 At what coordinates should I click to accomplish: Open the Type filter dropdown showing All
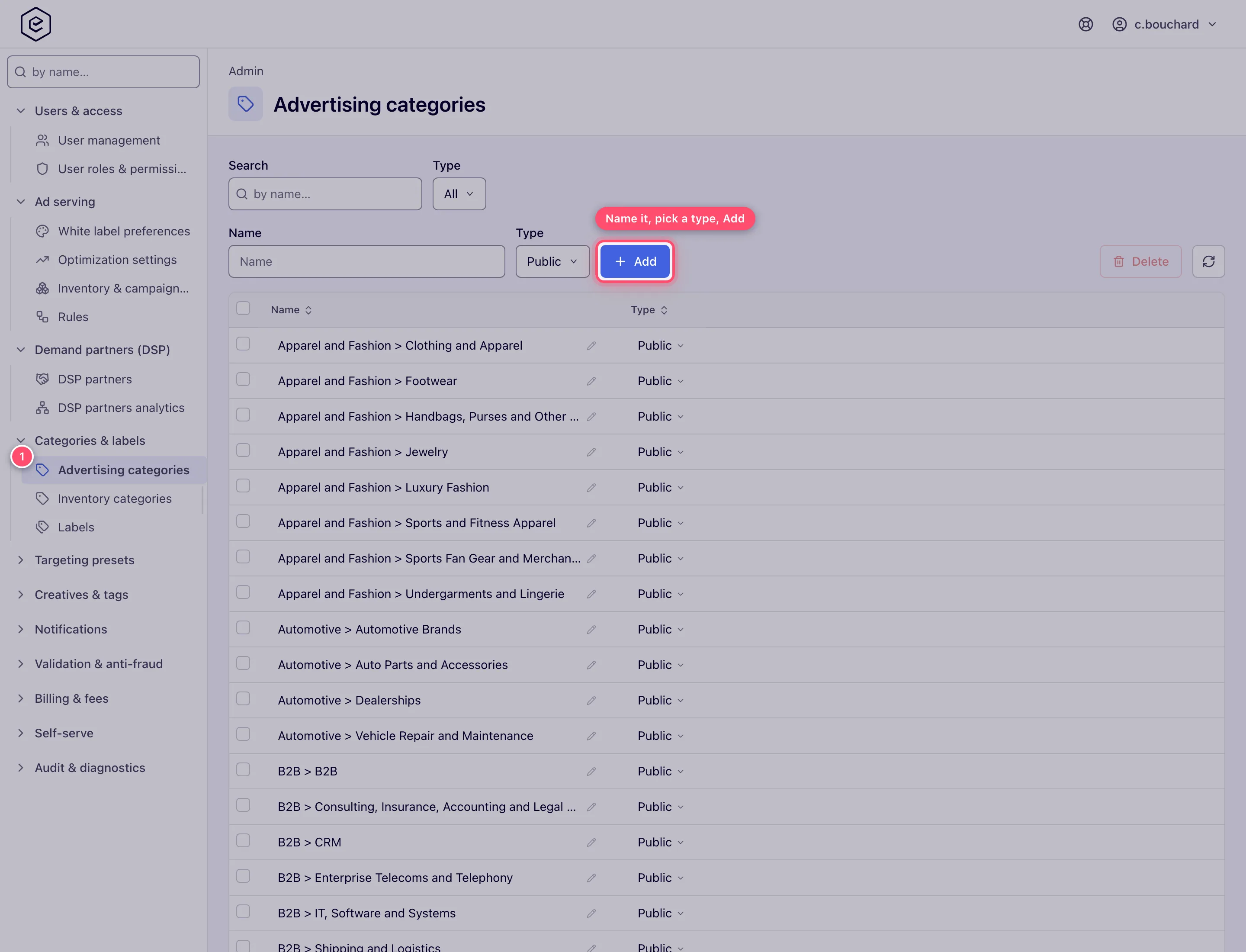[459, 194]
